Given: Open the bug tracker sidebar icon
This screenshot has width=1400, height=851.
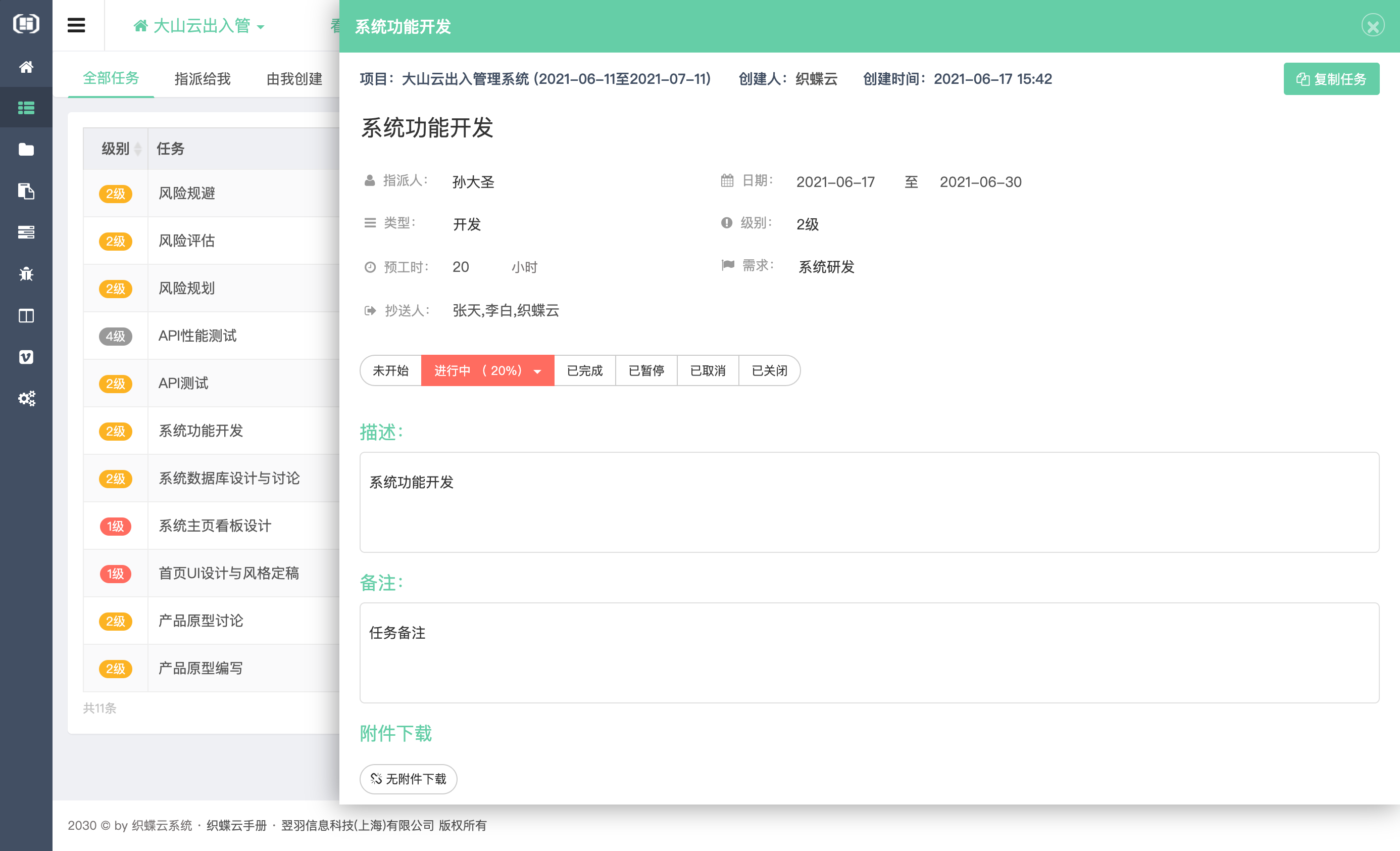Looking at the screenshot, I should 26,274.
